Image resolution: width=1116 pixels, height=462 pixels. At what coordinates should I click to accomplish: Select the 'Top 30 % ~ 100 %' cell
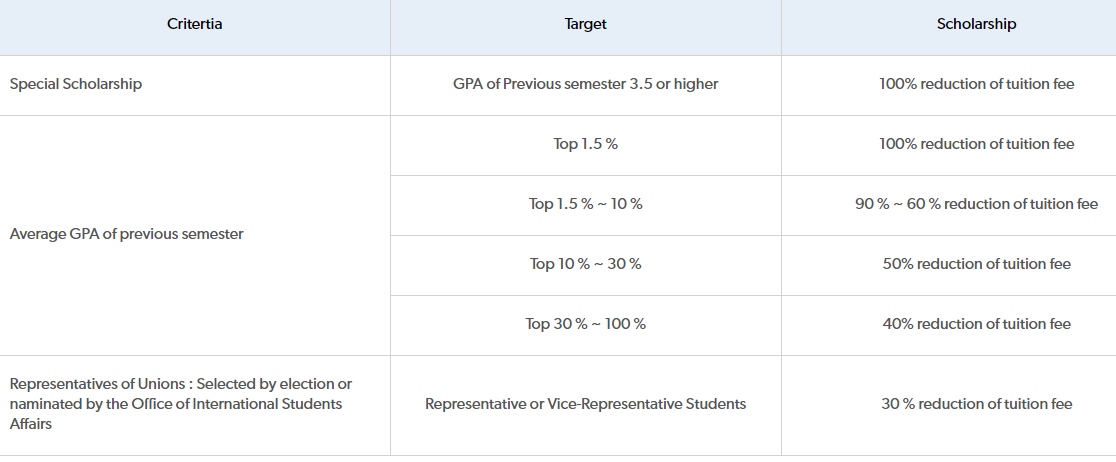[x=585, y=324]
